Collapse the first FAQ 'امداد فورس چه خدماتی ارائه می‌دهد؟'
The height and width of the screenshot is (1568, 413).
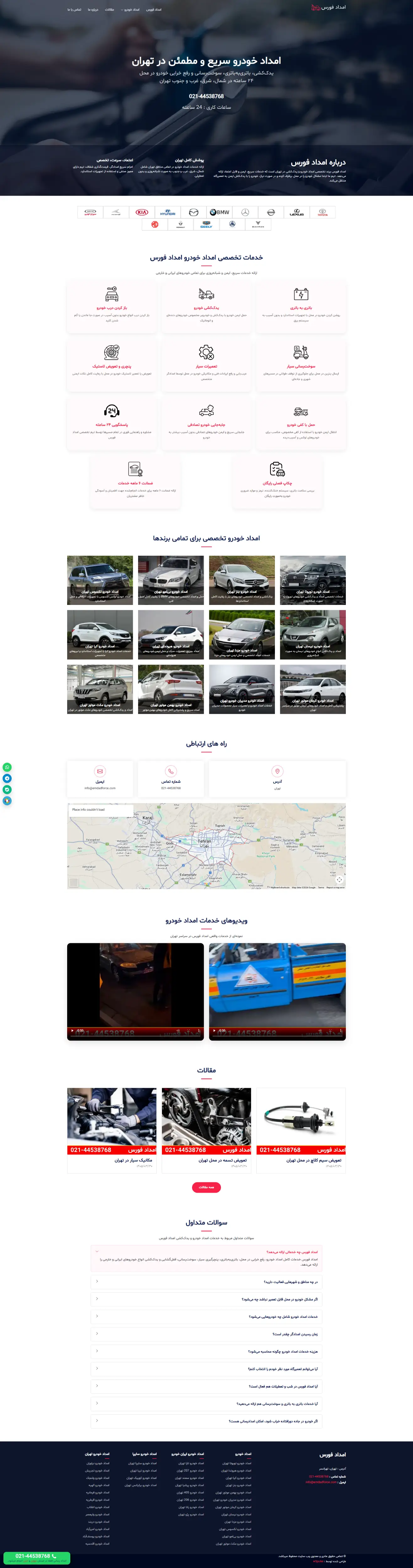pyautogui.click(x=206, y=1252)
